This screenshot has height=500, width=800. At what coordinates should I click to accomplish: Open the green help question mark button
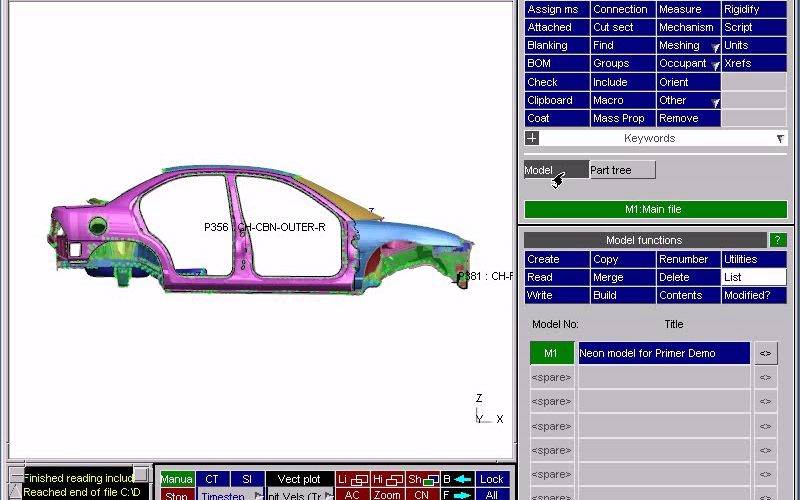778,240
